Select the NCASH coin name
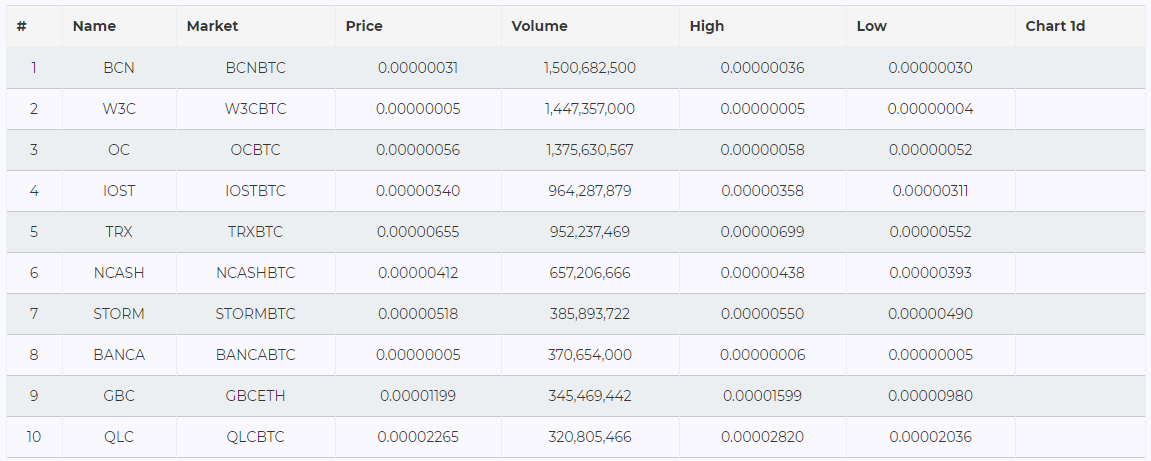 tap(119, 273)
